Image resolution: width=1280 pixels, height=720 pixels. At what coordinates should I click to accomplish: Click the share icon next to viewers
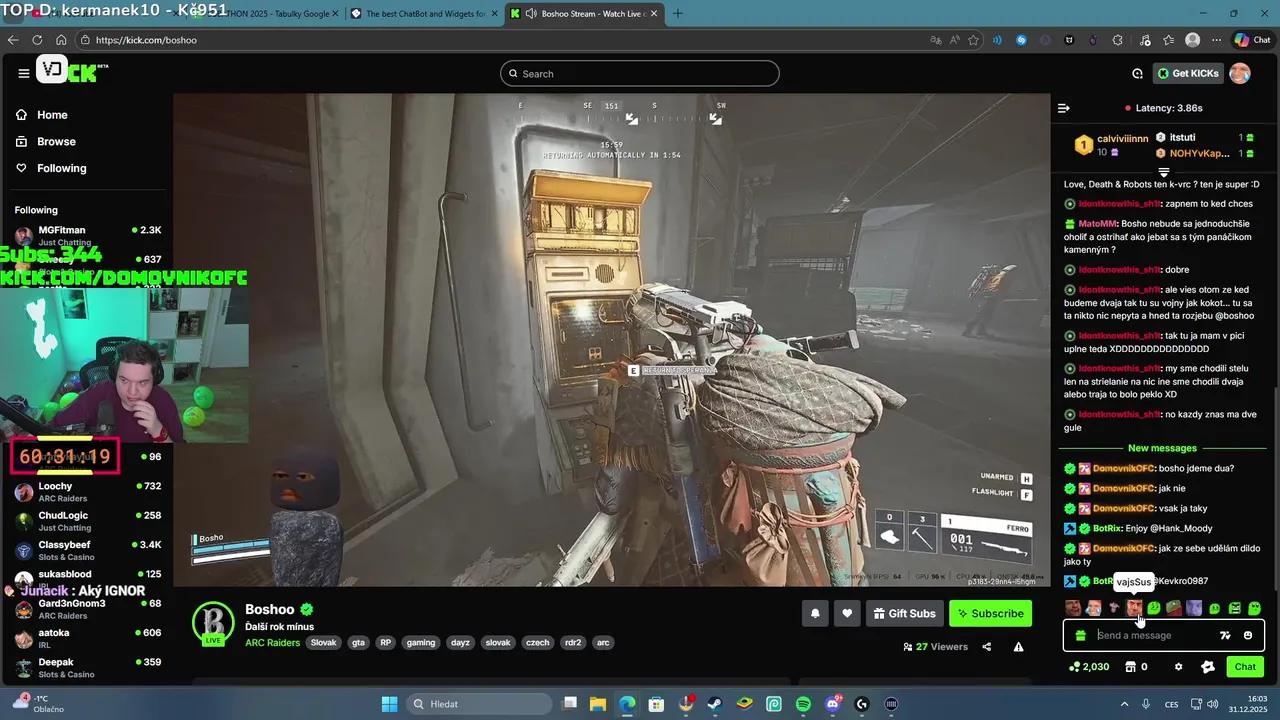[986, 647]
